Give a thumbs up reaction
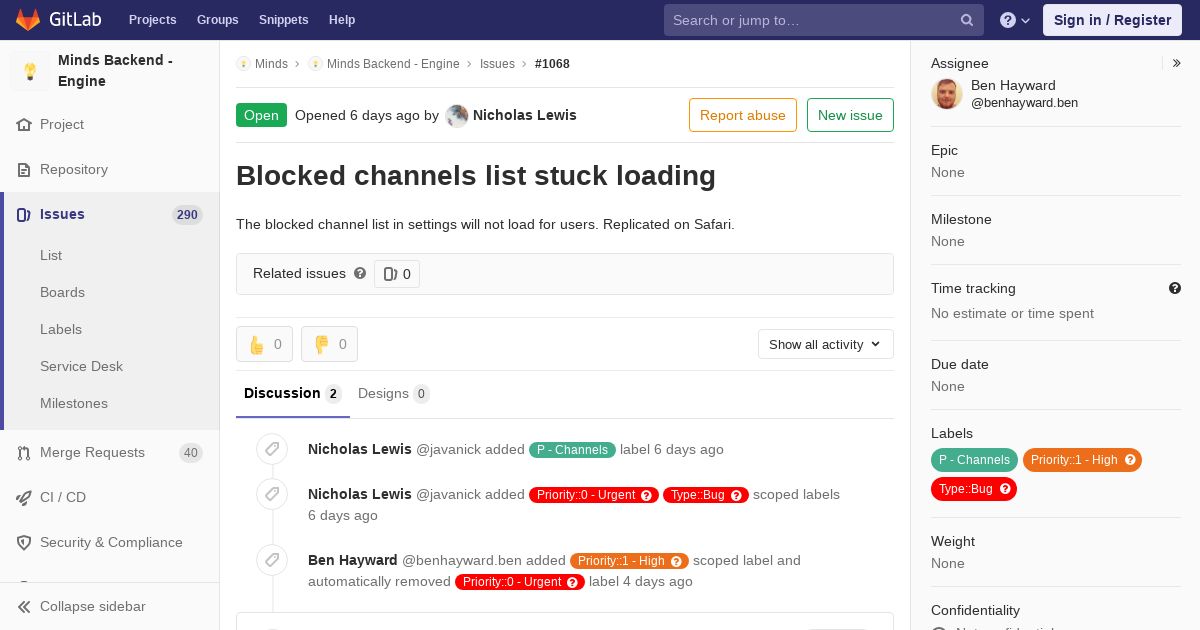The image size is (1200, 630). point(264,344)
